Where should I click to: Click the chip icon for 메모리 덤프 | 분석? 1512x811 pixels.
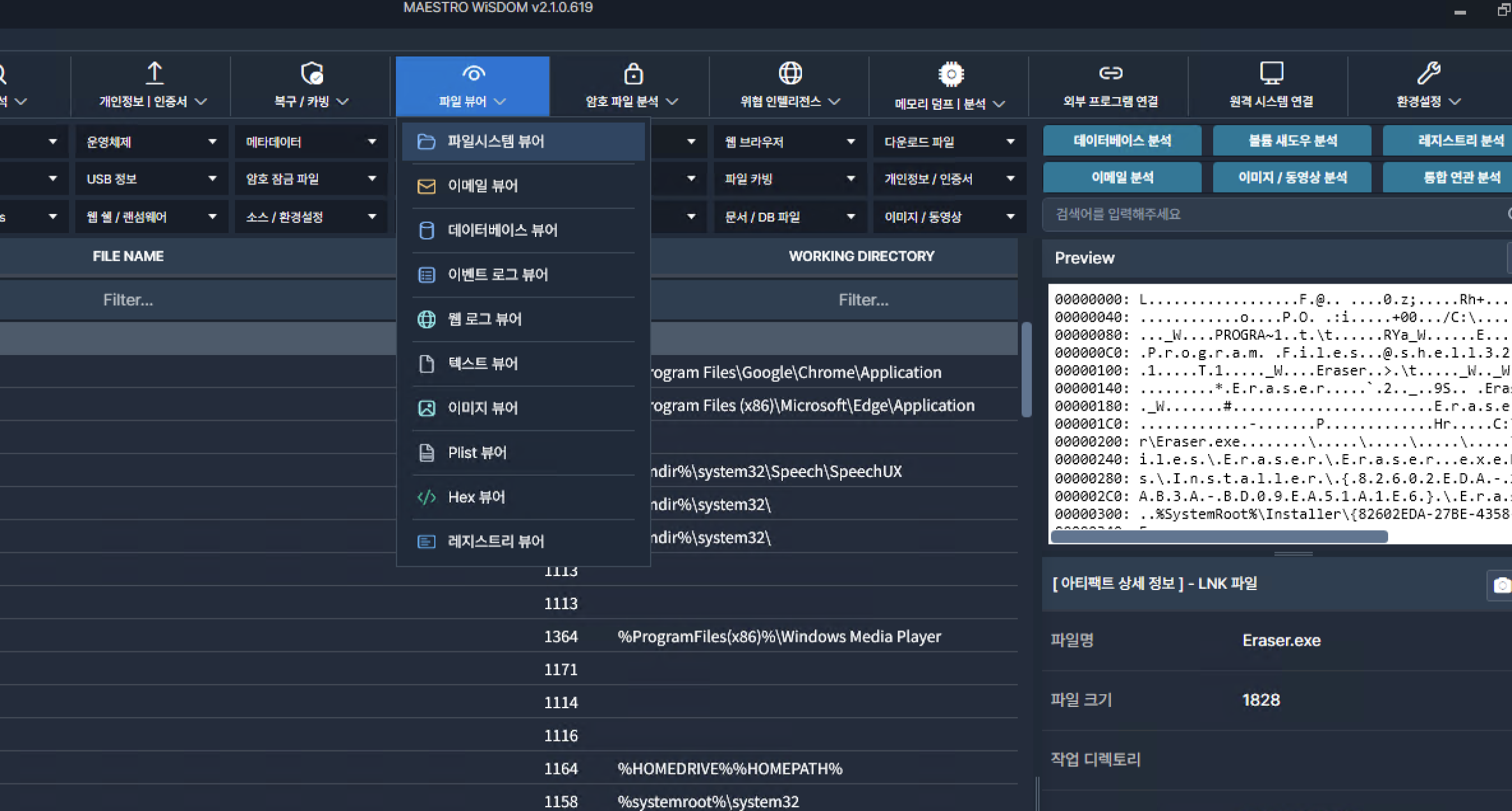point(951,75)
